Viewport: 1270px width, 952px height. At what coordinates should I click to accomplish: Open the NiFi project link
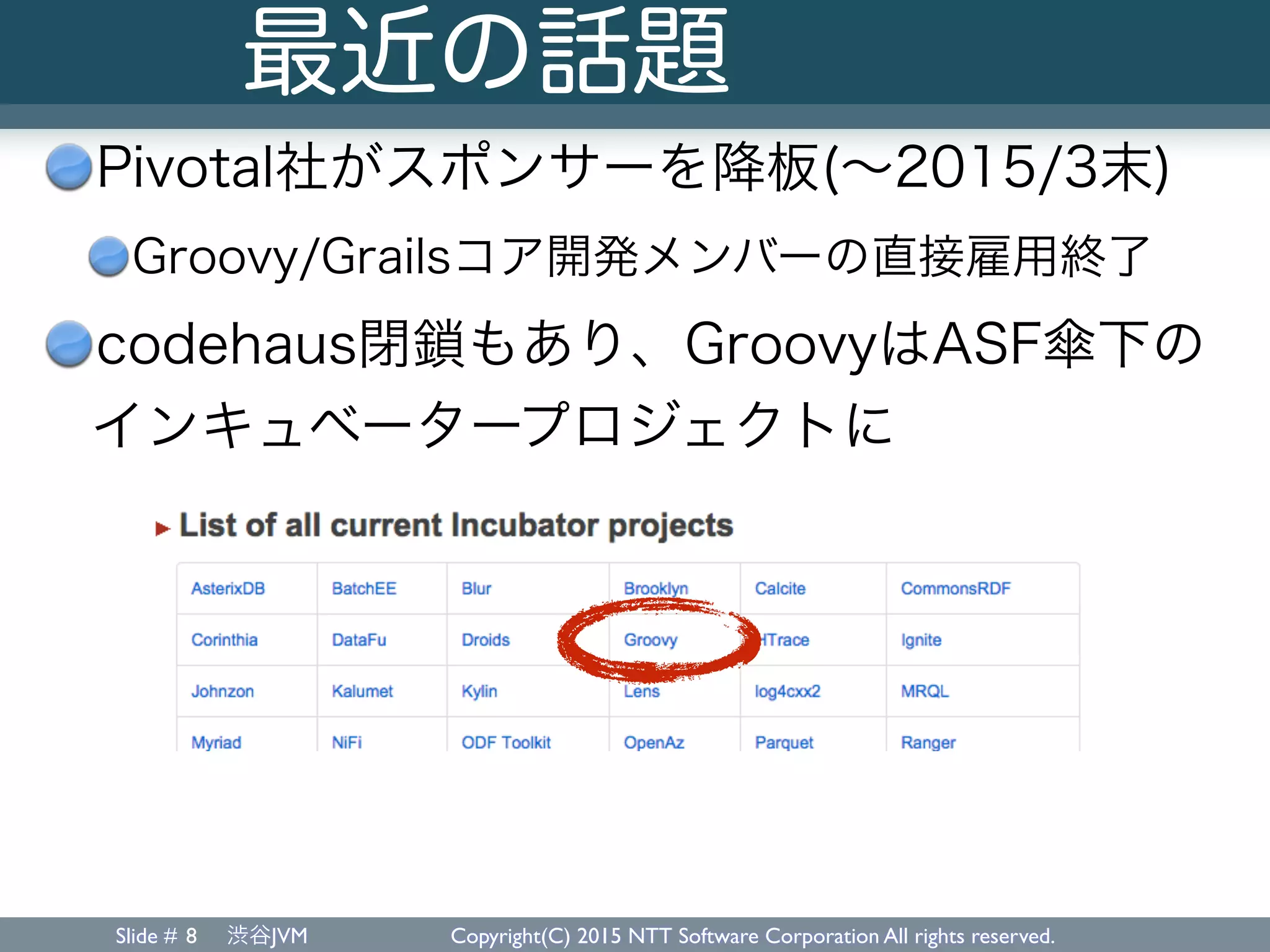(347, 742)
